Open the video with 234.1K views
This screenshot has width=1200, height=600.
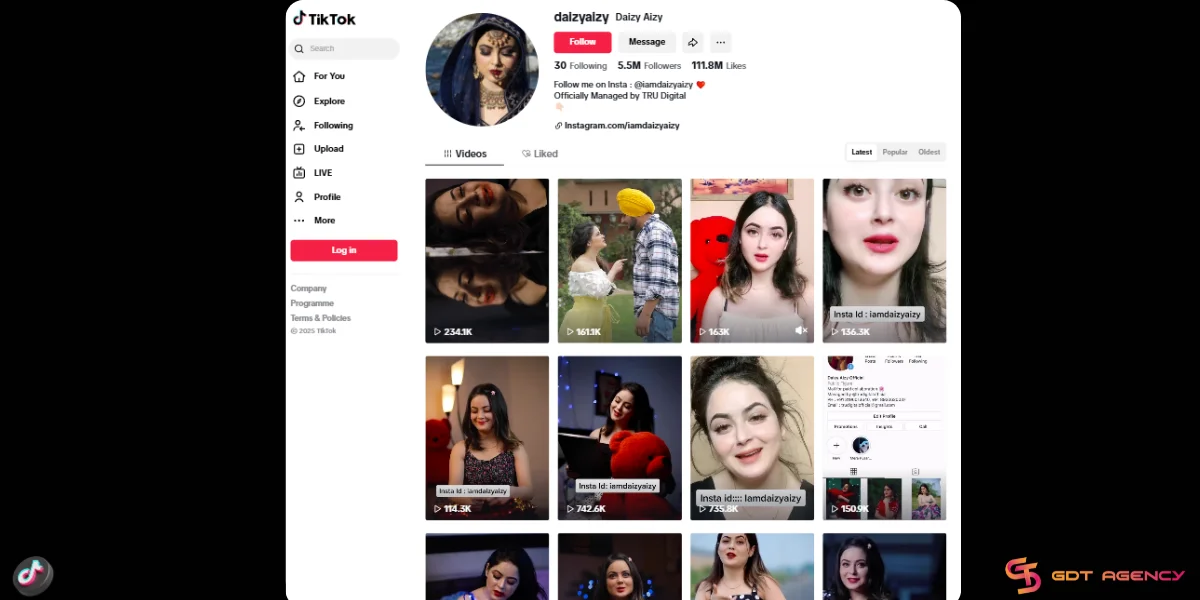coord(487,261)
